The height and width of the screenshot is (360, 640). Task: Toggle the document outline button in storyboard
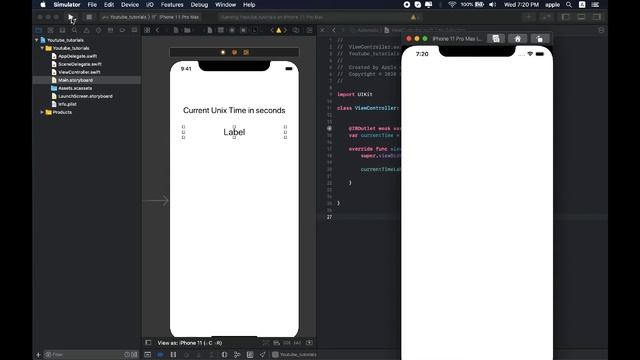(x=148, y=343)
